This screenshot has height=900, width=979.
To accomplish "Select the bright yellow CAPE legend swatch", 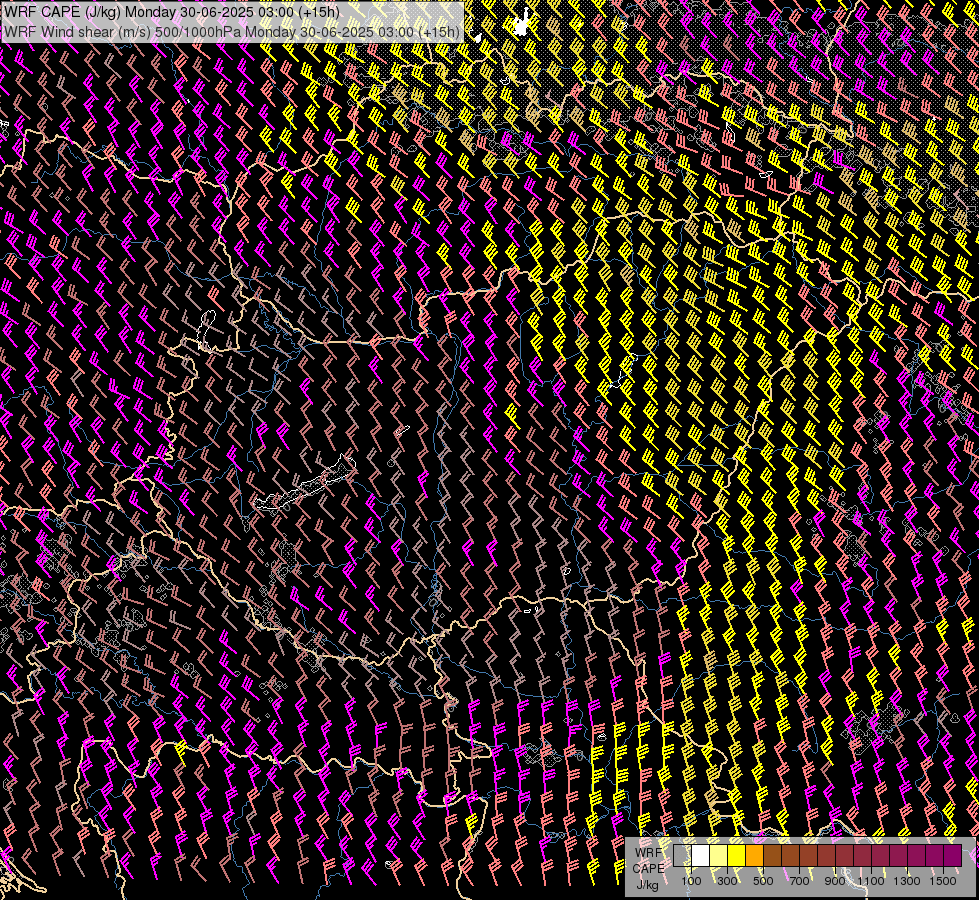I will click(x=737, y=855).
